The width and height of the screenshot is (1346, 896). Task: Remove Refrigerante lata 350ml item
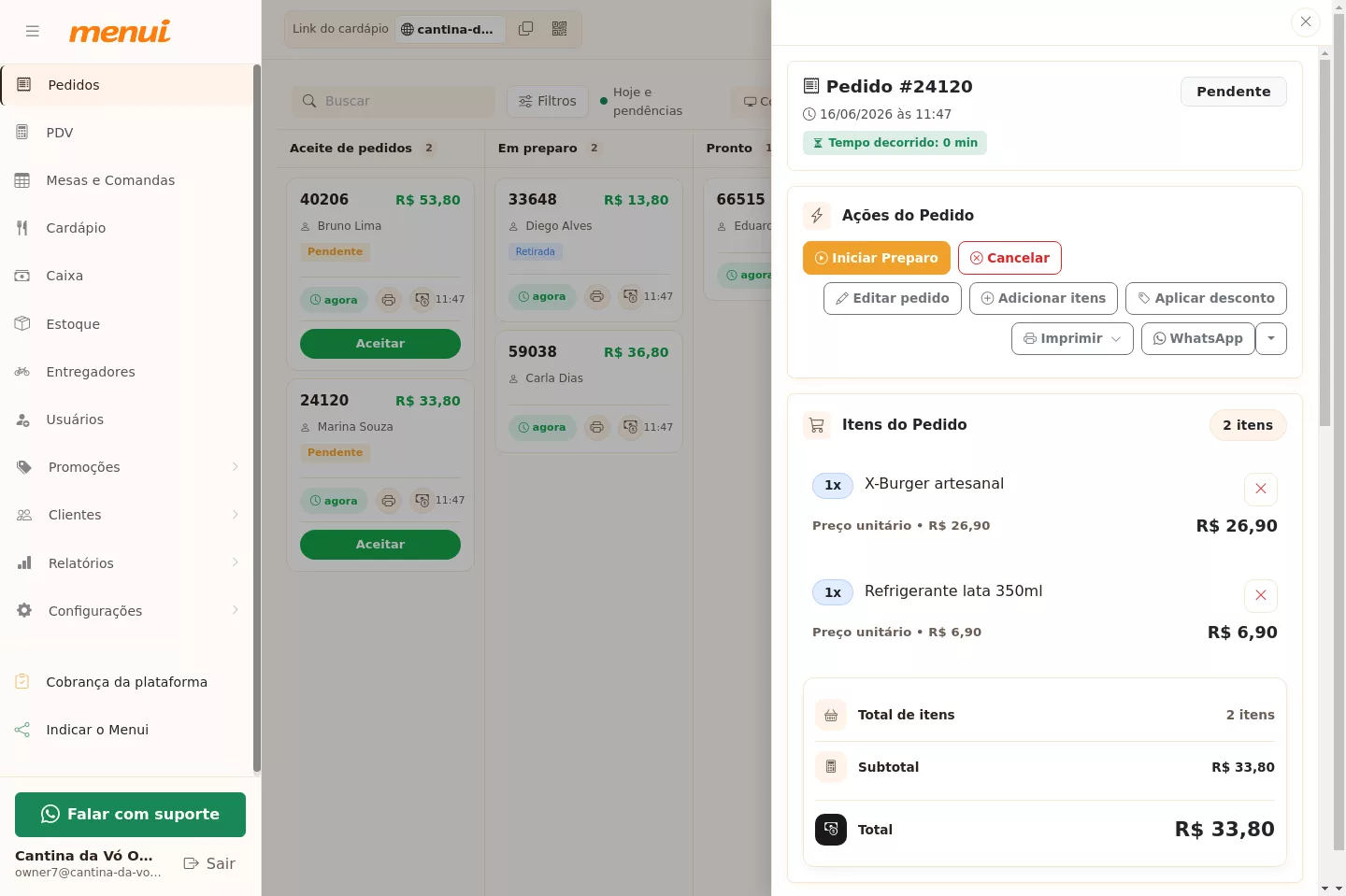pyautogui.click(x=1261, y=595)
